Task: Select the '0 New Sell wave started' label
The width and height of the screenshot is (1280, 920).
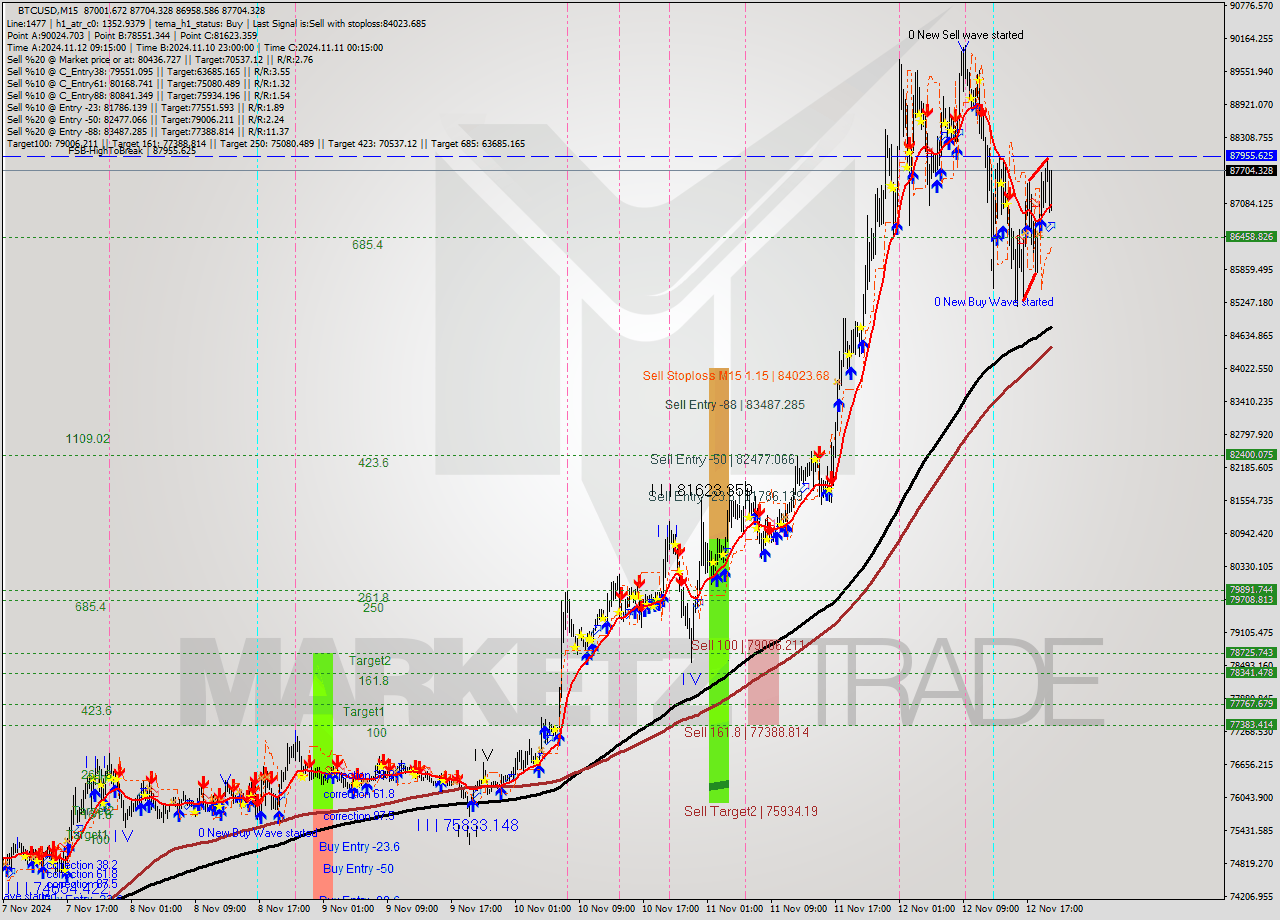Action: [x=965, y=35]
